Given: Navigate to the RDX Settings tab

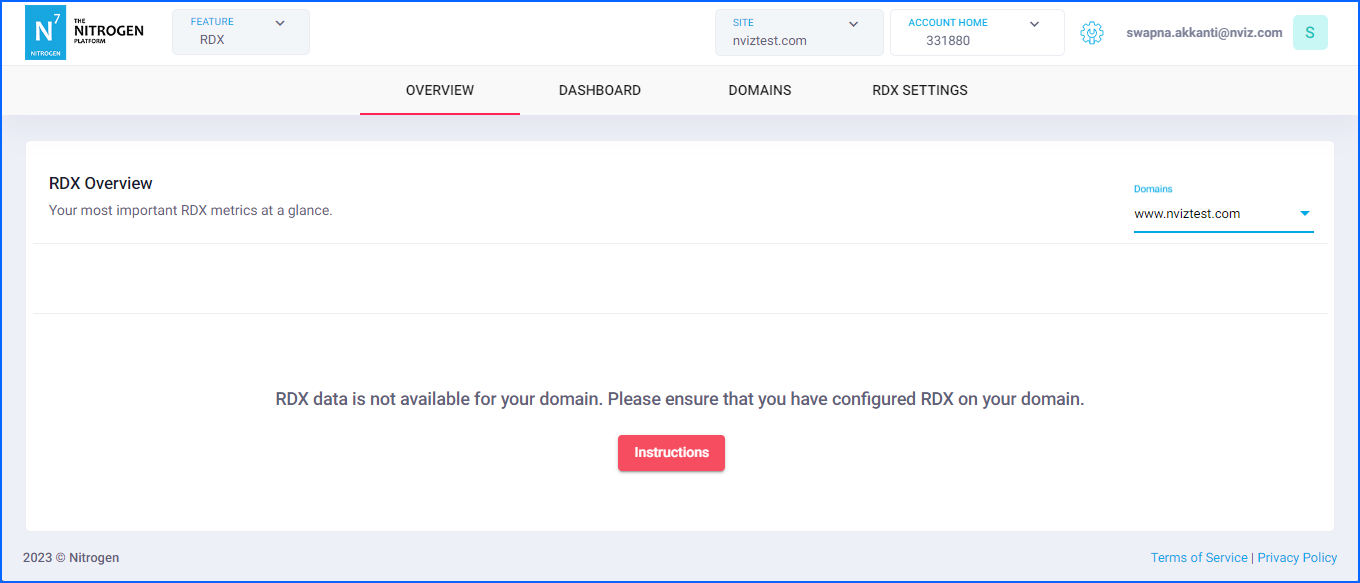Looking at the screenshot, I should click(x=920, y=90).
